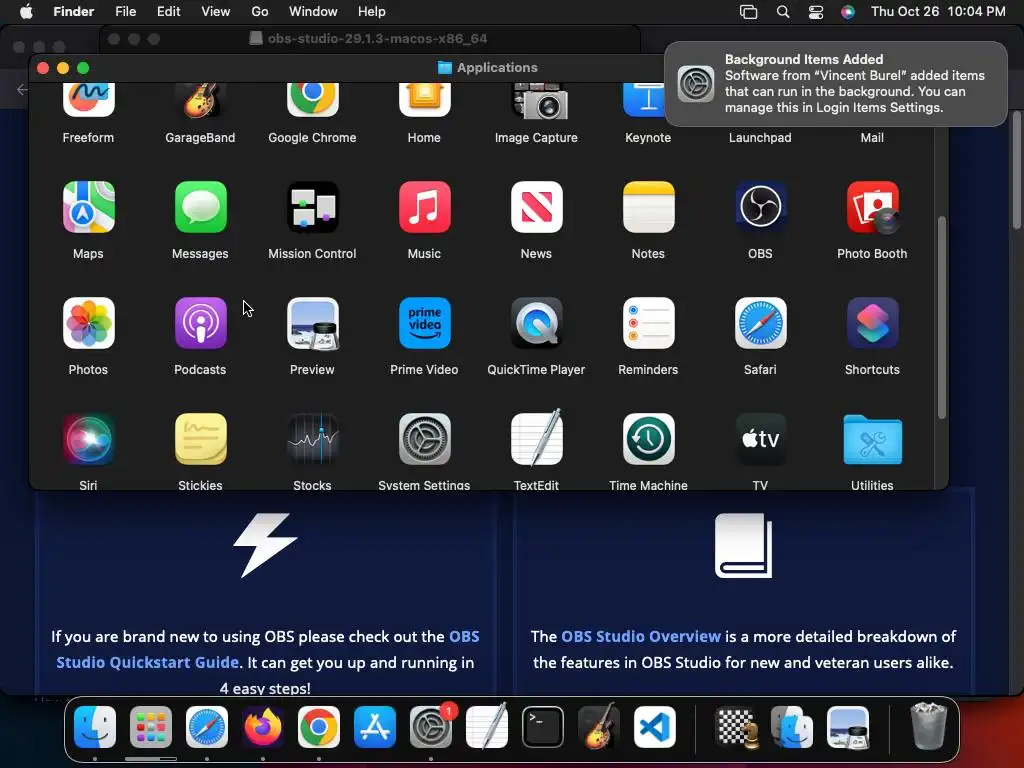Open the Trash in the Dock

(x=929, y=726)
